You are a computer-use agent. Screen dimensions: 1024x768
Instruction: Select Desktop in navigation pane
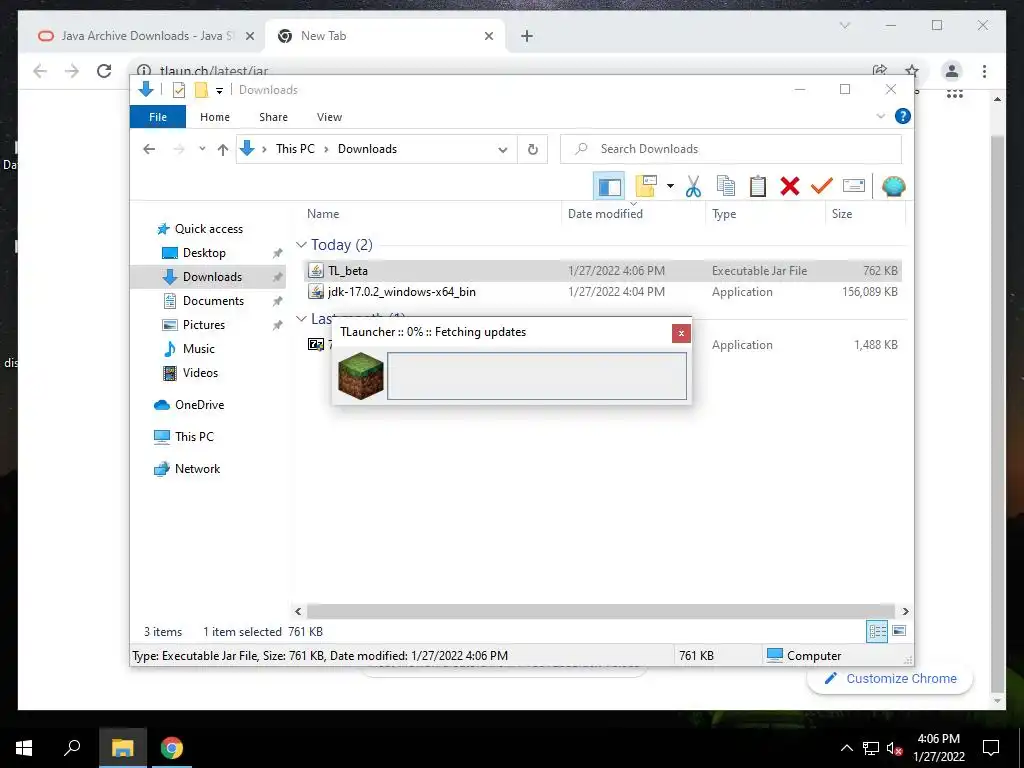[x=204, y=253]
